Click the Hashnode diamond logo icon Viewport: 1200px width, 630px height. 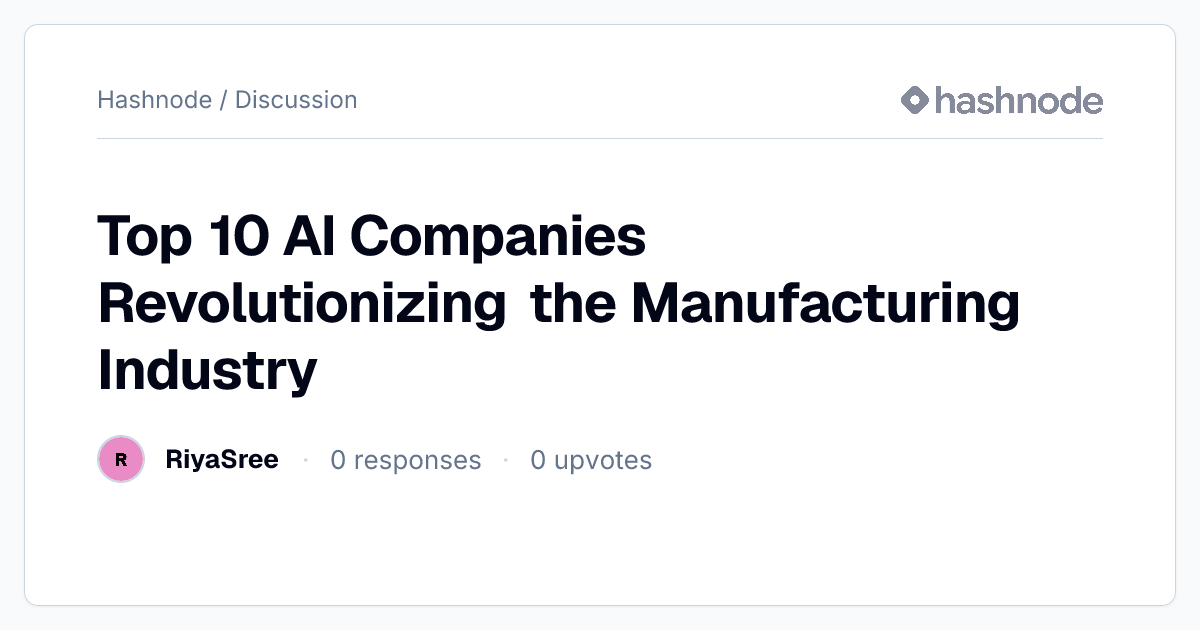pyautogui.click(x=915, y=100)
